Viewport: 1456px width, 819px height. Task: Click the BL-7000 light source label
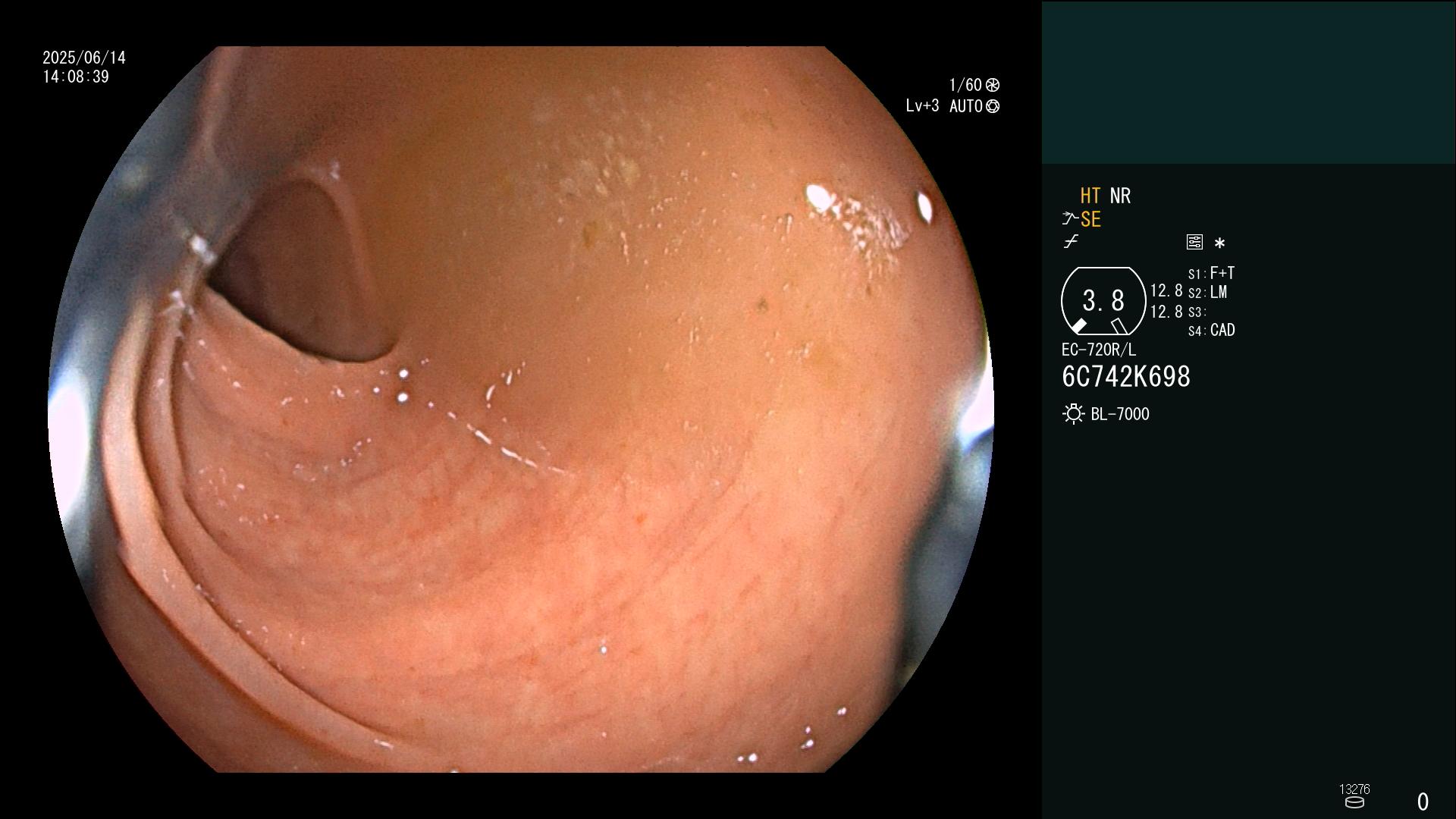(x=1120, y=415)
